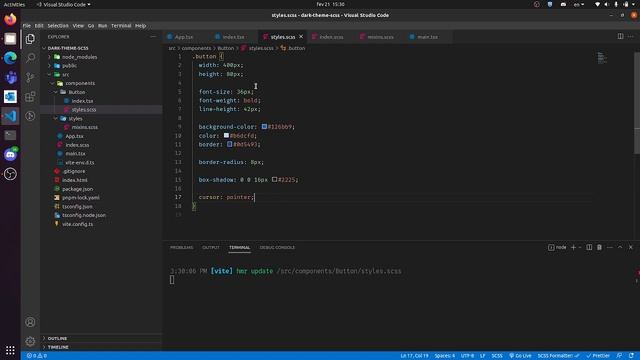Viewport: 640px width, 360px height.
Task: Open the editor More Actions ellipsis
Action: click(x=631, y=36)
